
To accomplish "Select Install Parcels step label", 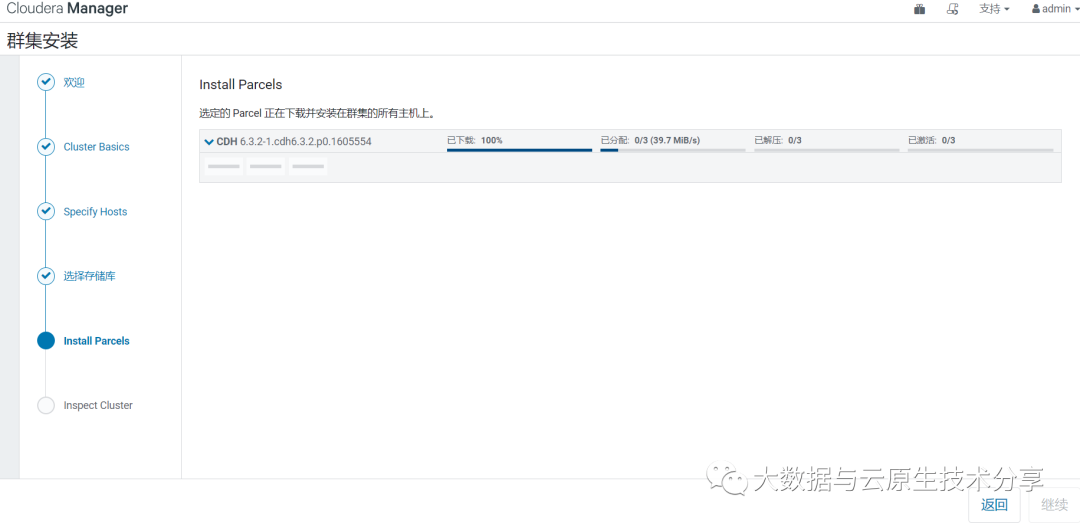I will 96,341.
